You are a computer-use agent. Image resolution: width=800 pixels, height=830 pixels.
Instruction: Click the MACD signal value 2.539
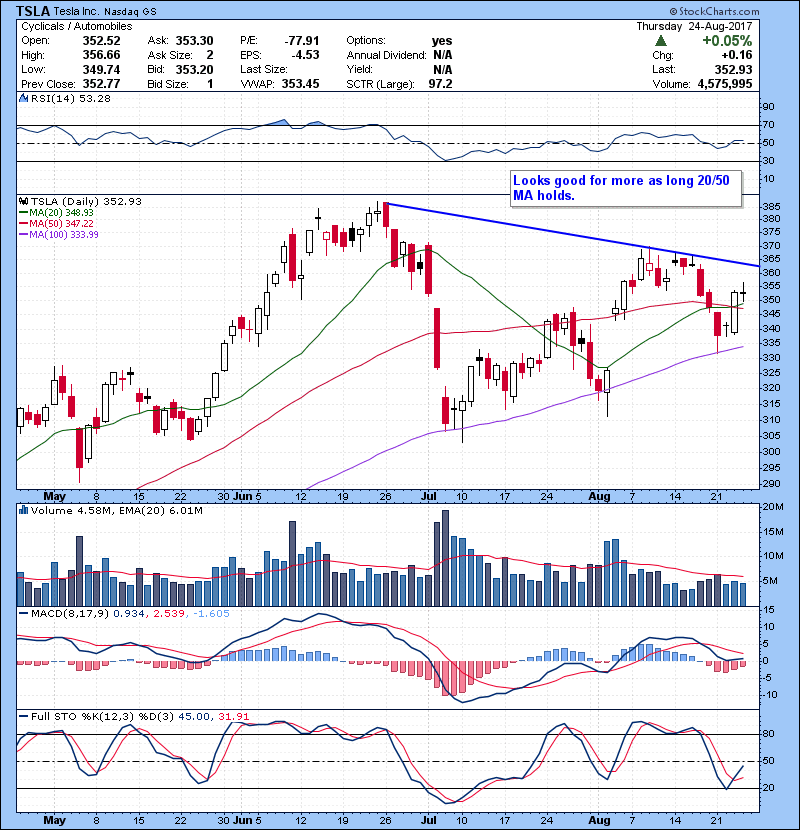(169, 614)
